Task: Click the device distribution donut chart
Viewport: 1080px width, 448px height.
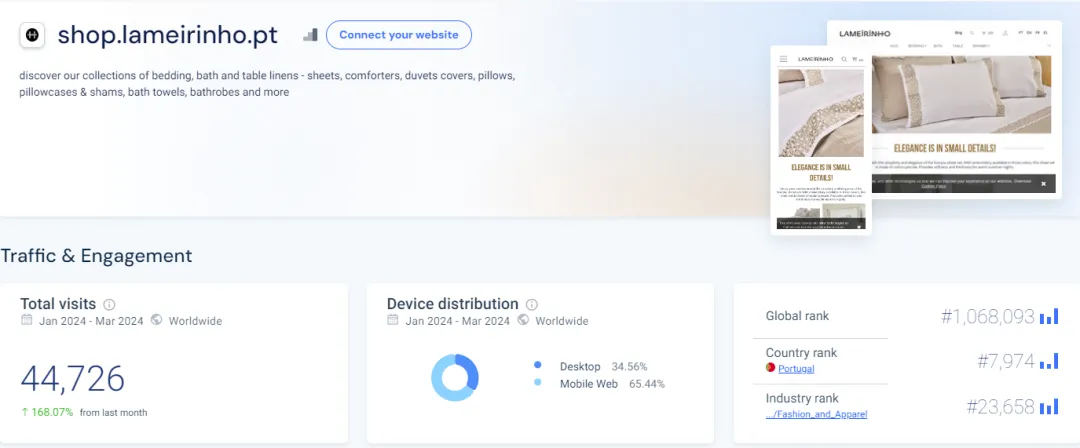Action: 455,377
